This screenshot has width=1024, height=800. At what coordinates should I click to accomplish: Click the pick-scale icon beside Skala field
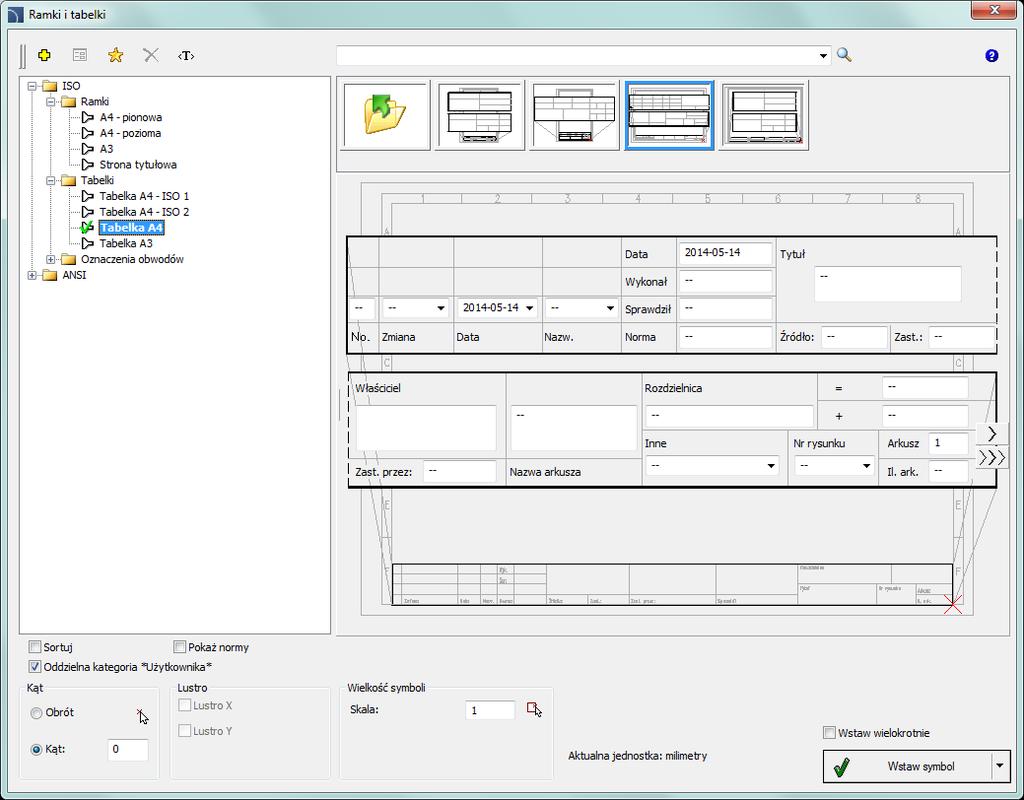click(x=534, y=709)
